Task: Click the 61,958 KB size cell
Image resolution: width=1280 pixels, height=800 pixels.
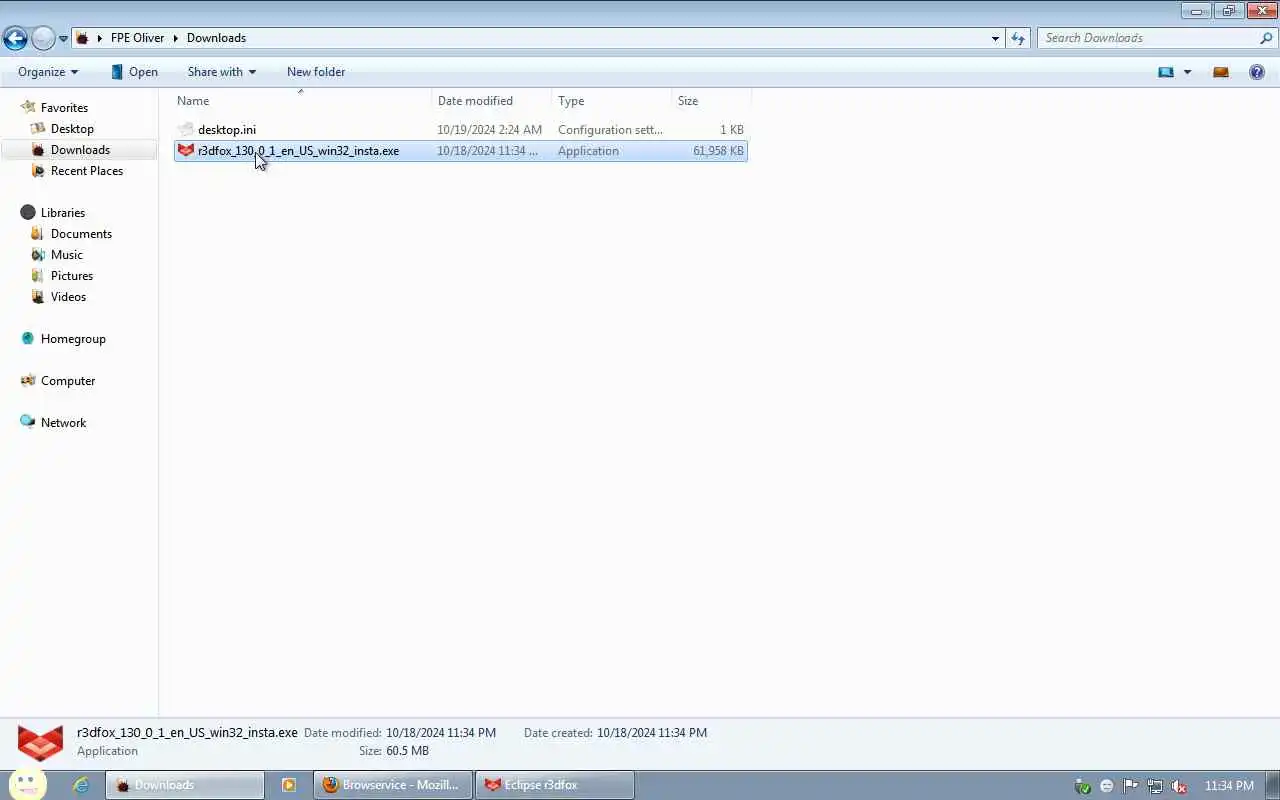Action: (x=718, y=151)
